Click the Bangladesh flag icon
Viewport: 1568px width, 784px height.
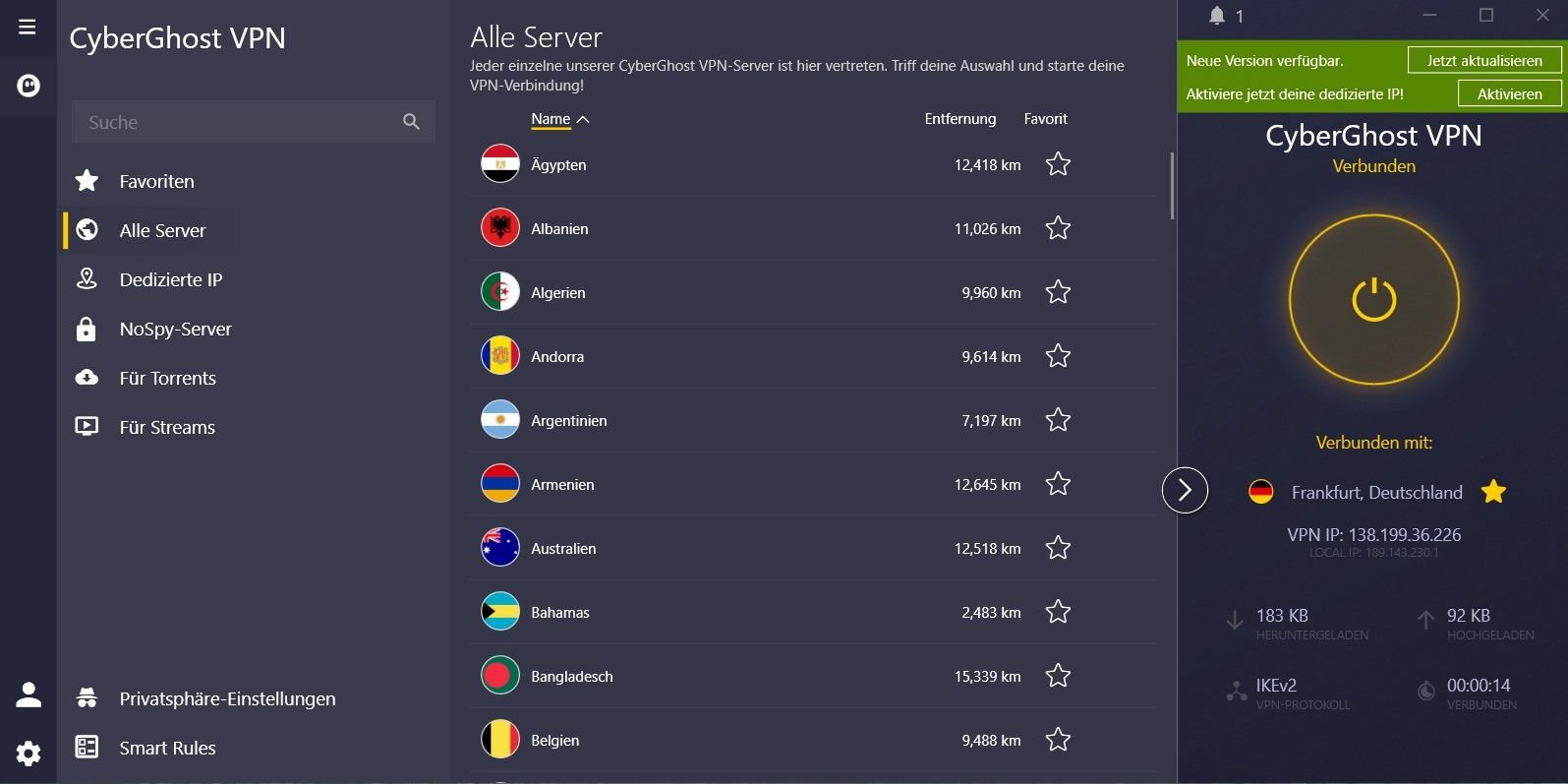[x=500, y=676]
